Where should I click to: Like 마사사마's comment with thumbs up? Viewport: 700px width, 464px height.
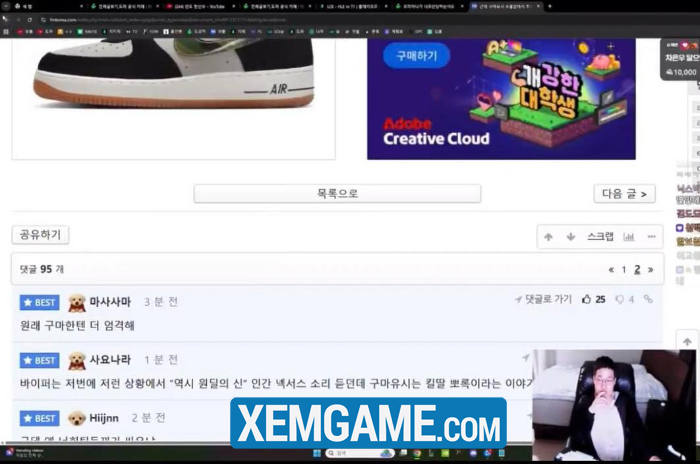point(587,299)
